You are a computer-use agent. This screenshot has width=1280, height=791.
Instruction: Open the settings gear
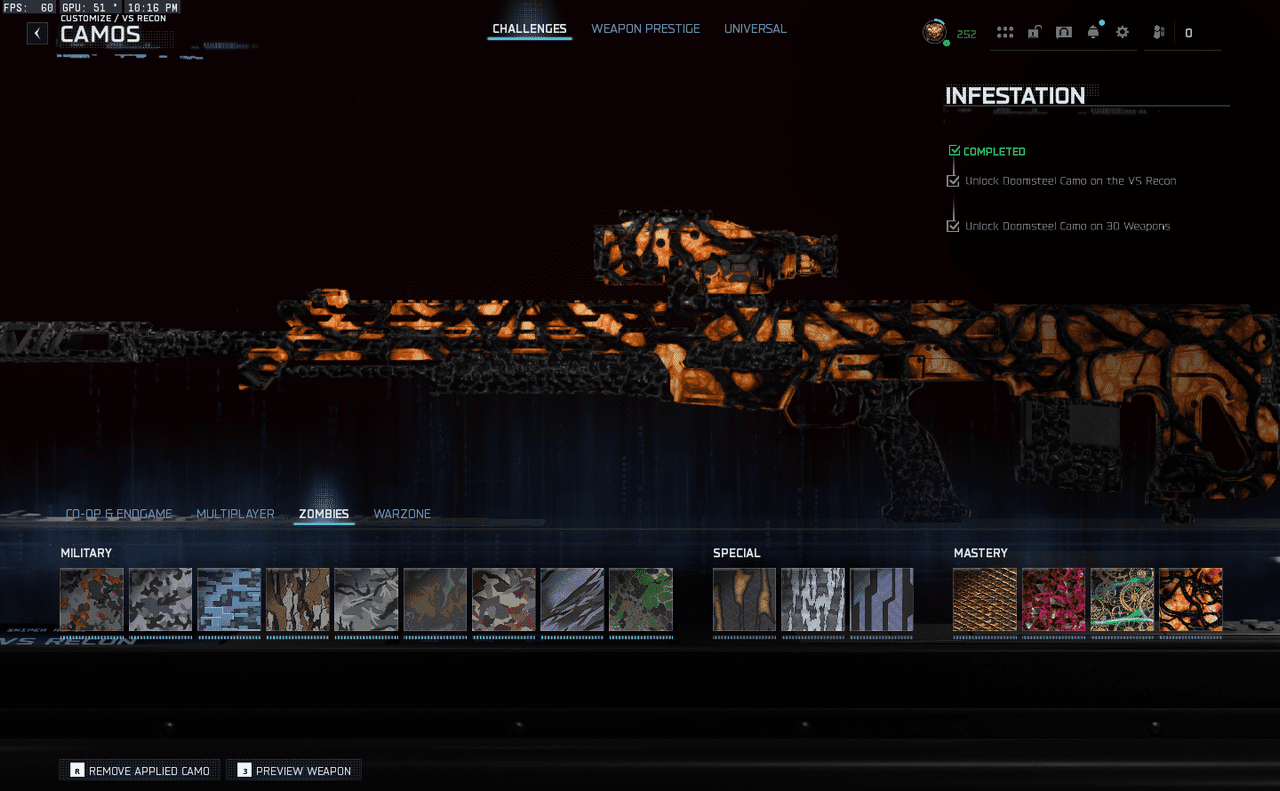[x=1122, y=33]
